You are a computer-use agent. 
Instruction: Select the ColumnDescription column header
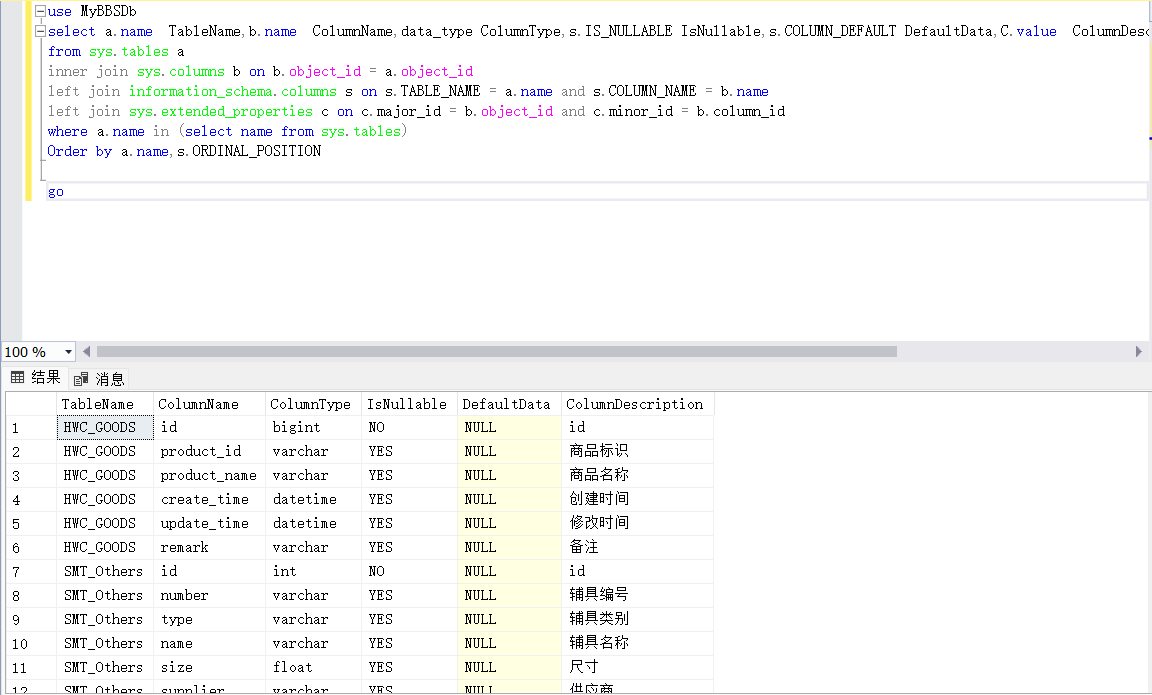pos(638,404)
